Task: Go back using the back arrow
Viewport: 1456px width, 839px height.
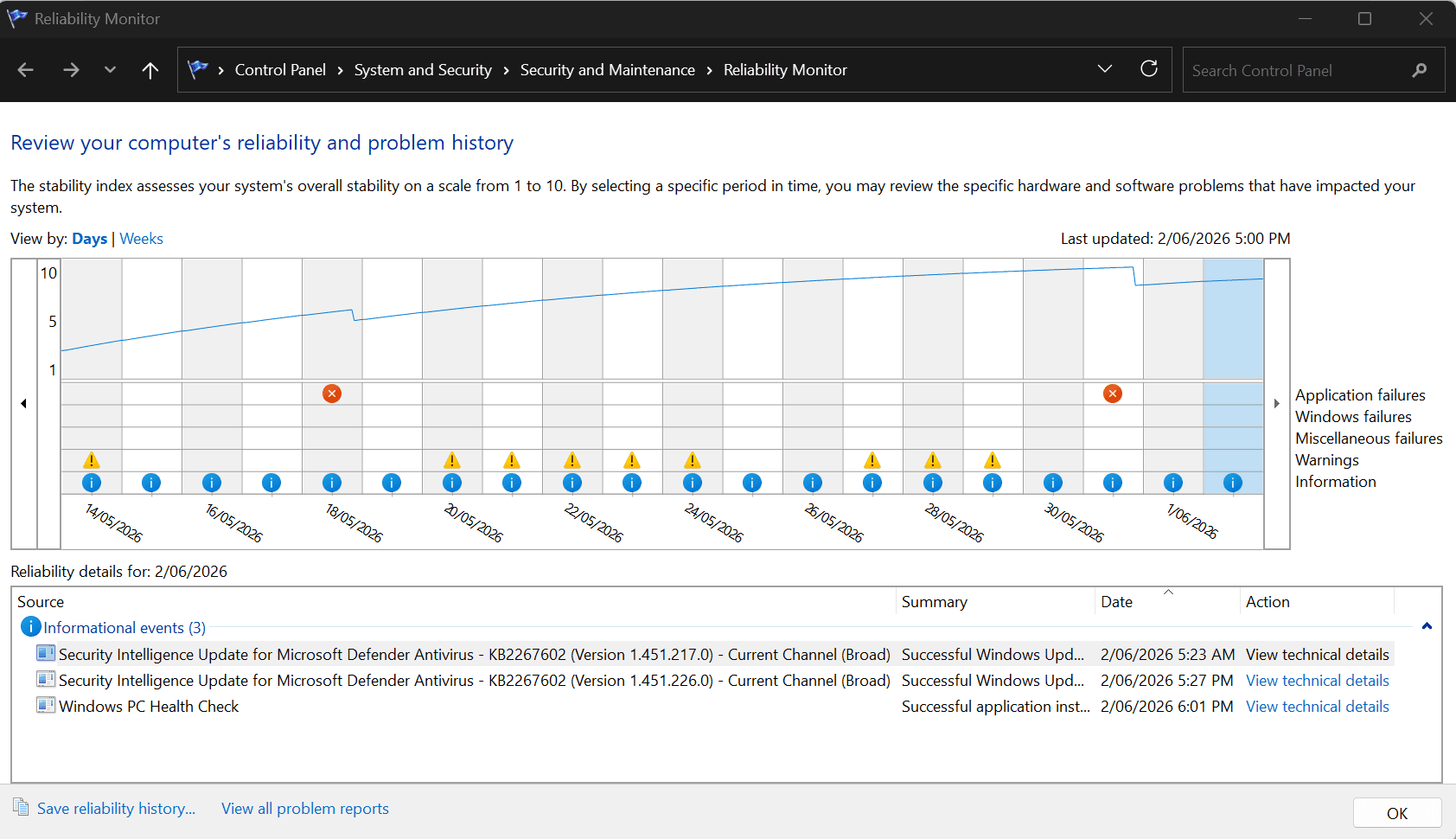Action: click(x=26, y=70)
